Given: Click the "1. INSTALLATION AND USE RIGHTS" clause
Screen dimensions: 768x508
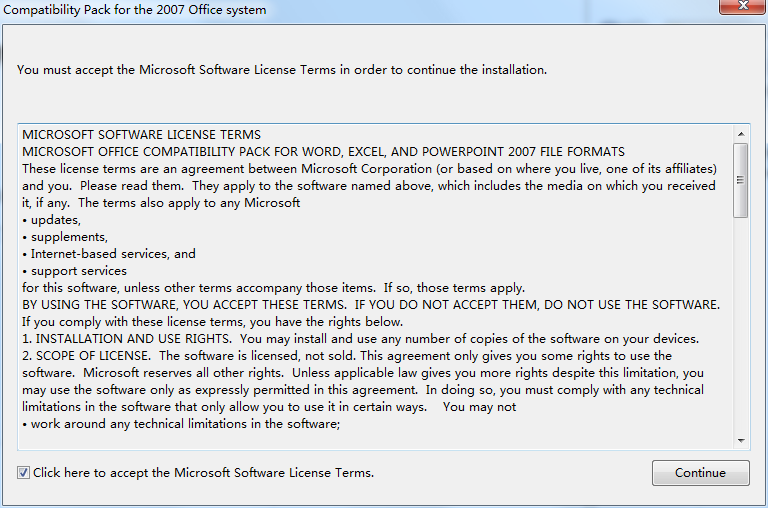Looking at the screenshot, I should (130, 338).
